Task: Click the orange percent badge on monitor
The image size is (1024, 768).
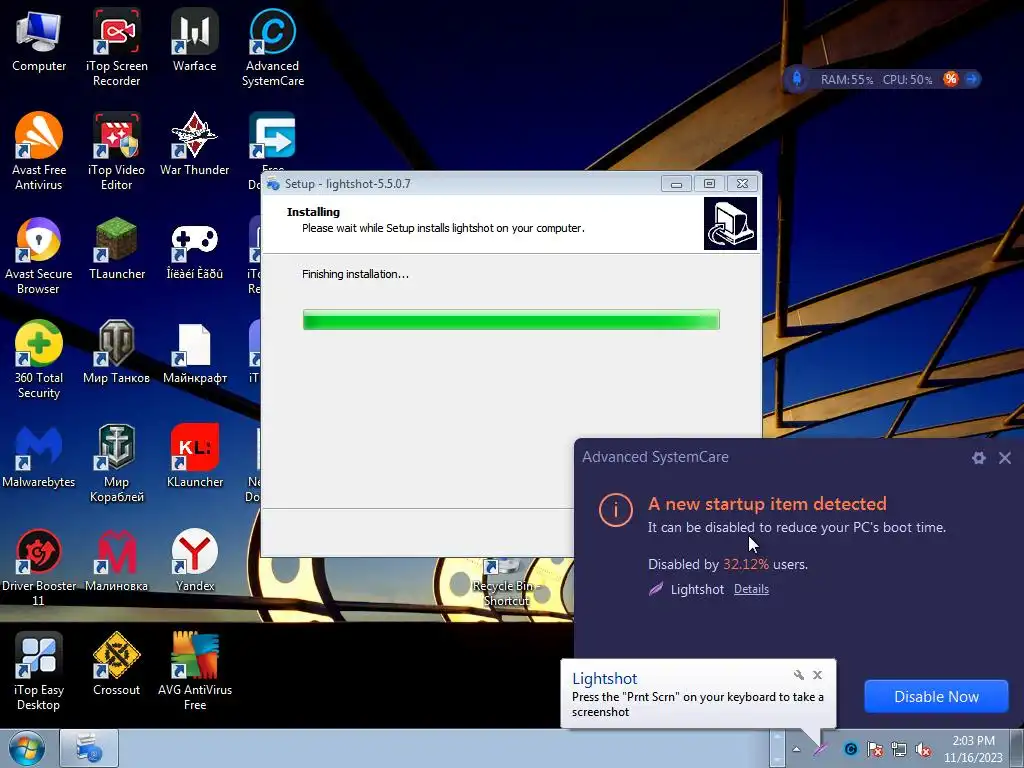Action: coord(950,79)
